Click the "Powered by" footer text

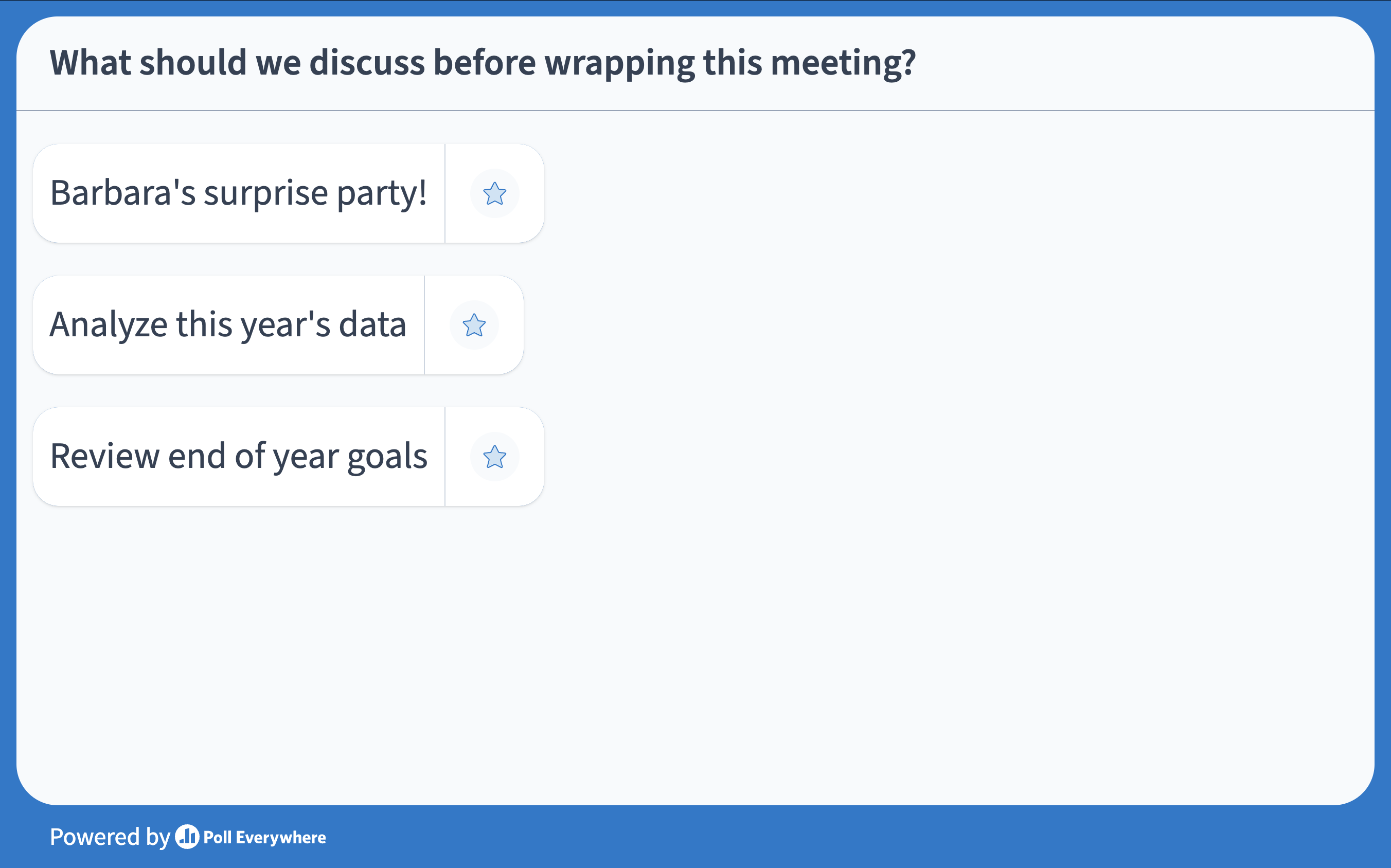[110, 837]
